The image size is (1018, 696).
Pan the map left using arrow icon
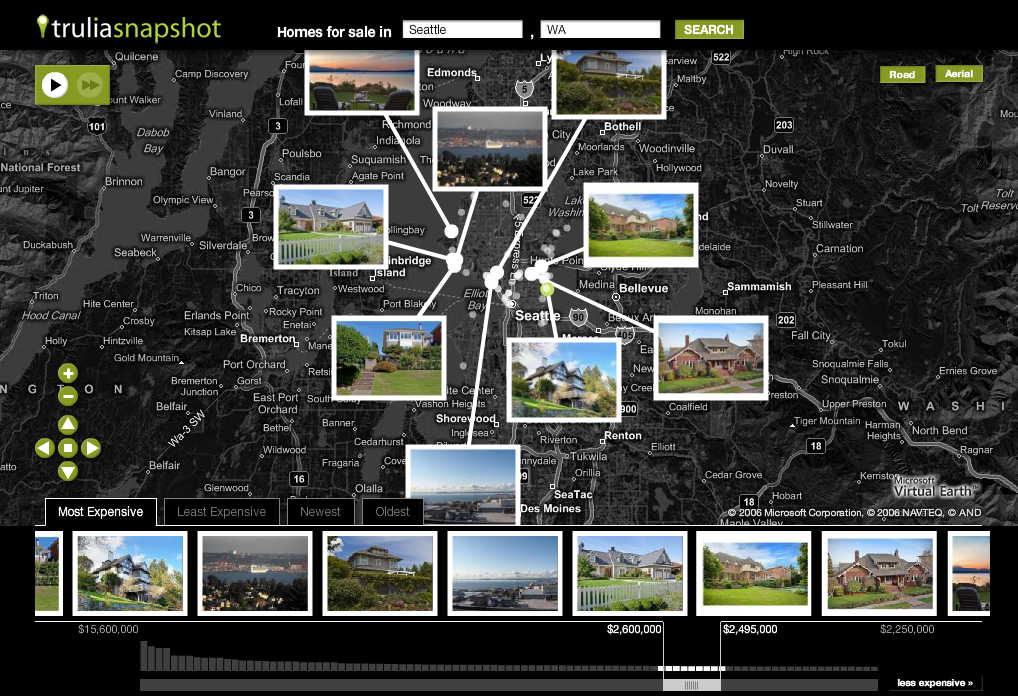44,448
